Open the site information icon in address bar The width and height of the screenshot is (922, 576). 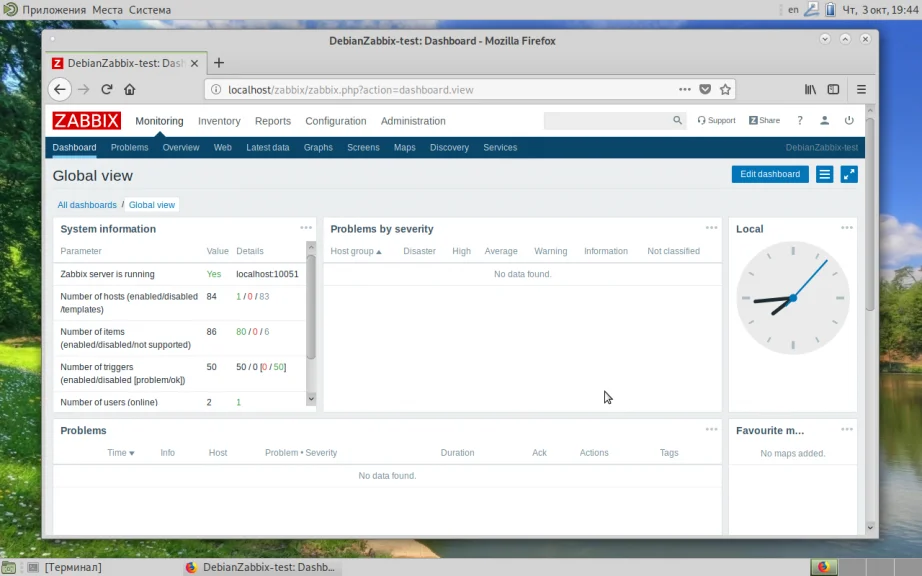[x=216, y=89]
